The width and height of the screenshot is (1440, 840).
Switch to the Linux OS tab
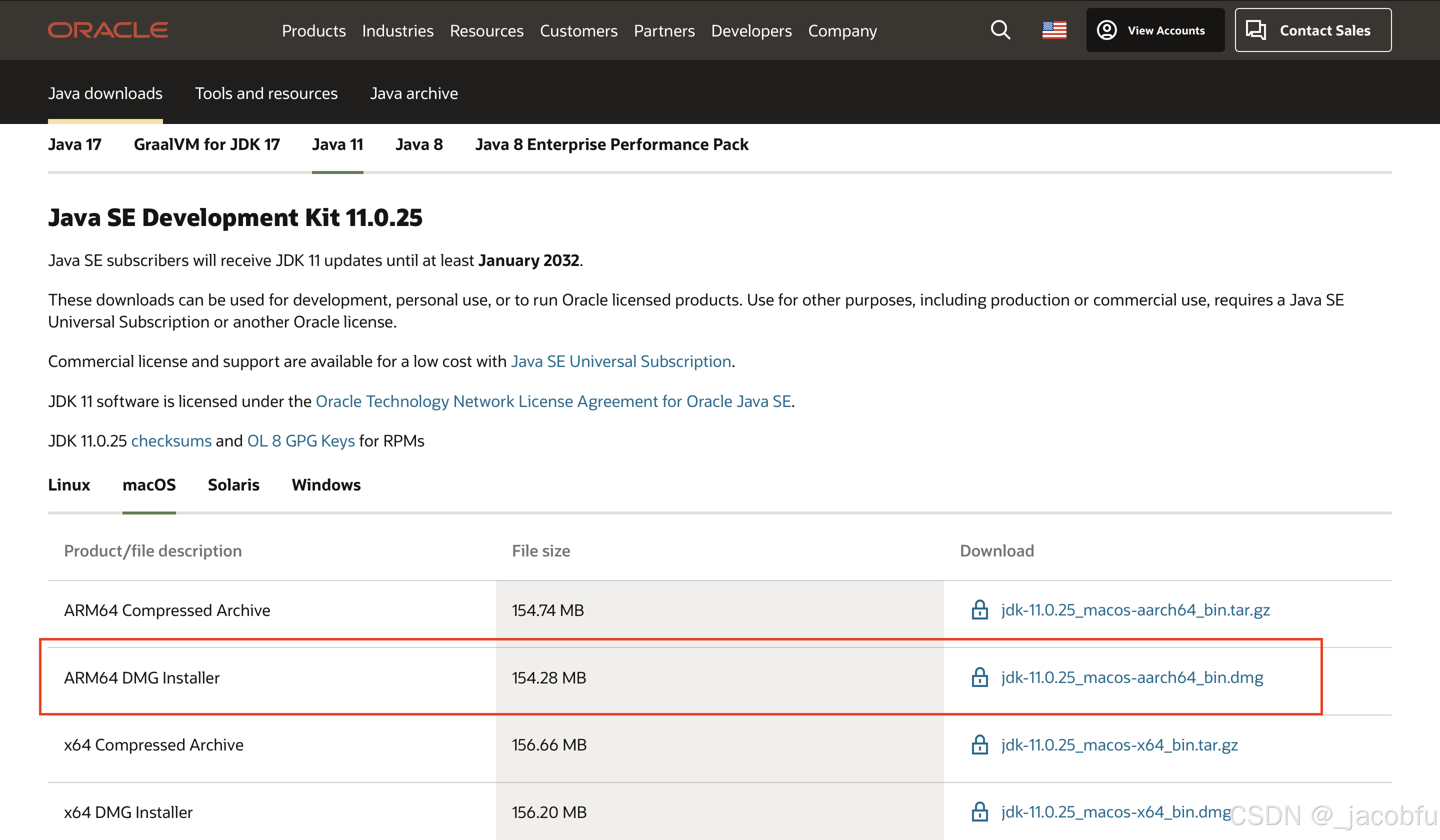tap(68, 484)
